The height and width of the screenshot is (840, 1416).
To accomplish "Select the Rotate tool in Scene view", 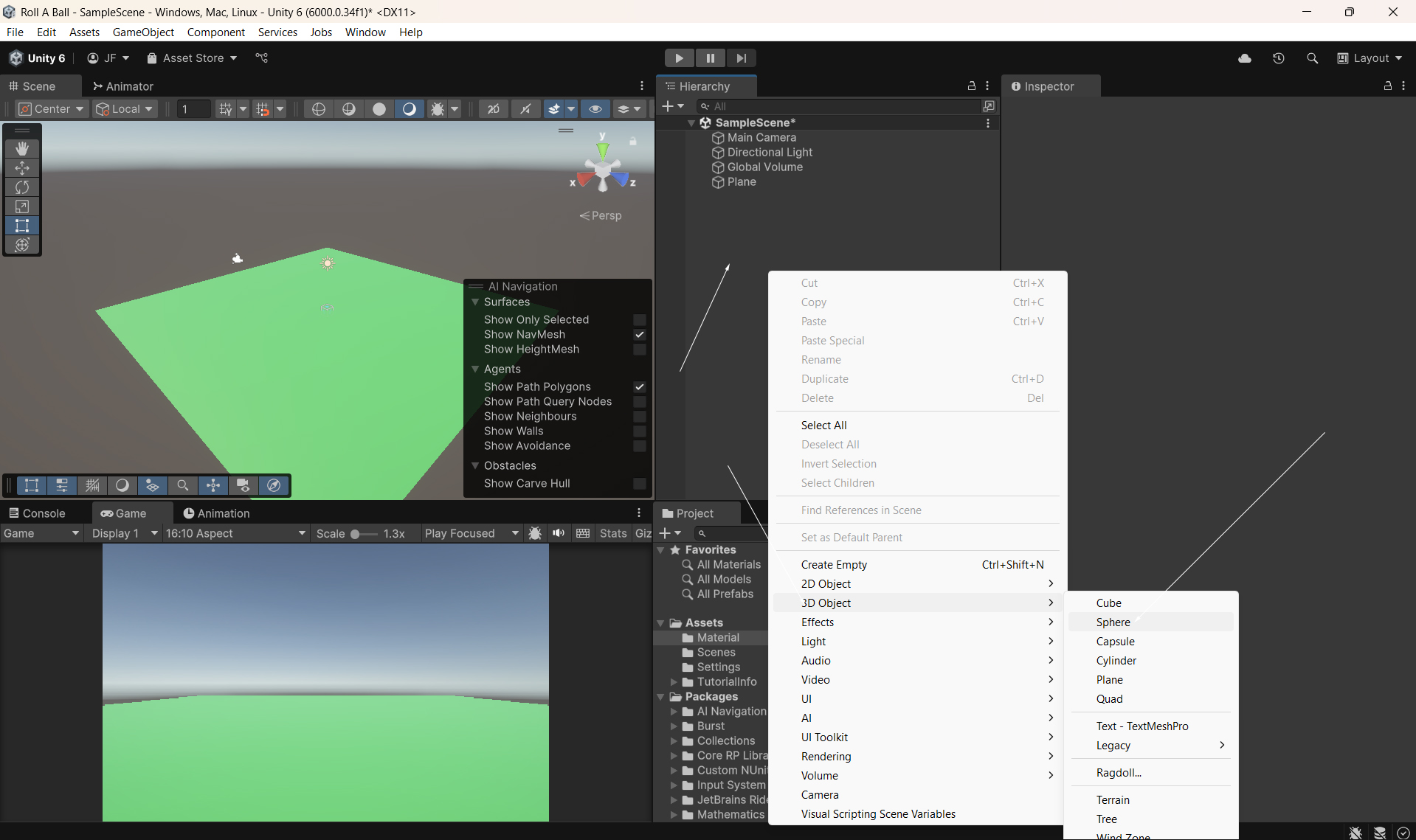I will (x=22, y=187).
